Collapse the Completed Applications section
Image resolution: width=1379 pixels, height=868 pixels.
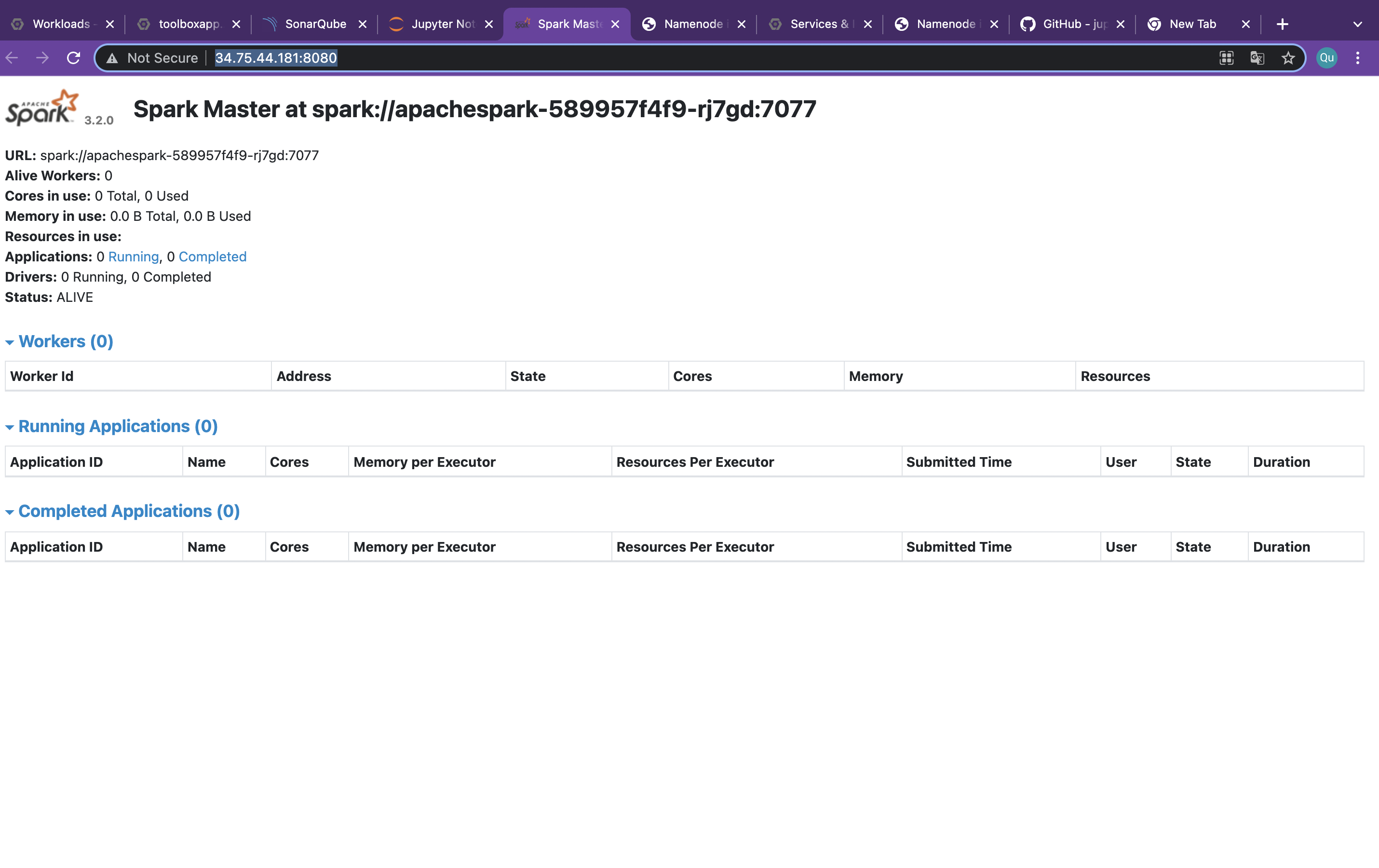click(9, 511)
